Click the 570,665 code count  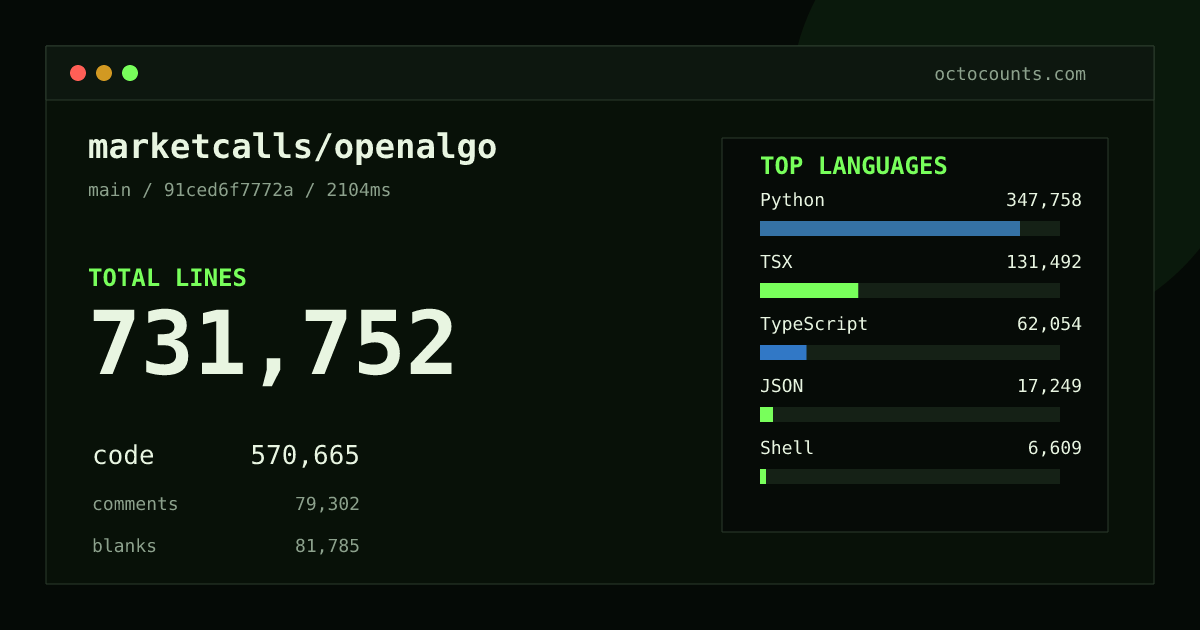click(x=305, y=456)
